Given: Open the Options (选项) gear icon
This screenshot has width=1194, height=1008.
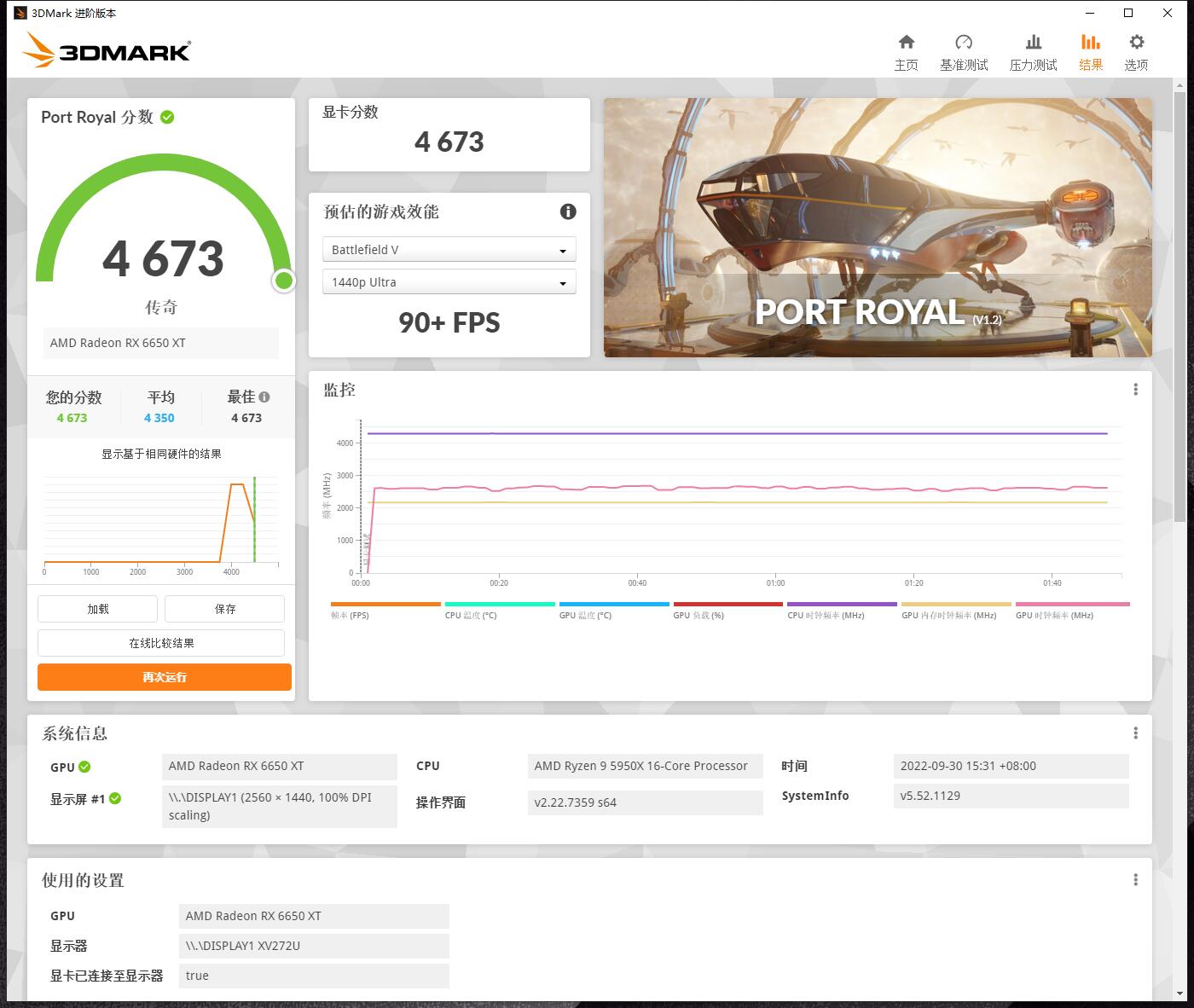Looking at the screenshot, I should click(1136, 43).
